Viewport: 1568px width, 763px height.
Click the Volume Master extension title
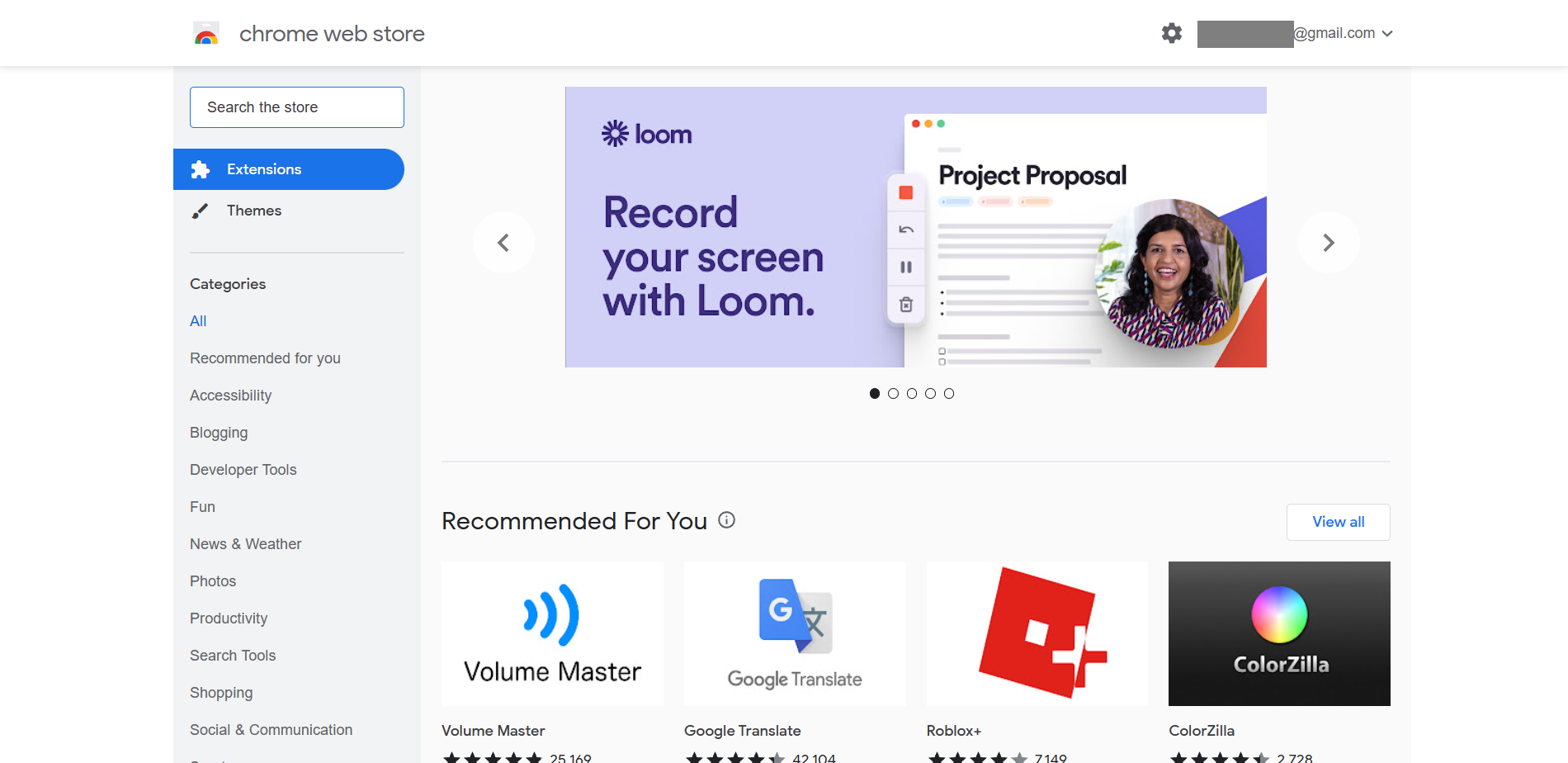point(494,731)
